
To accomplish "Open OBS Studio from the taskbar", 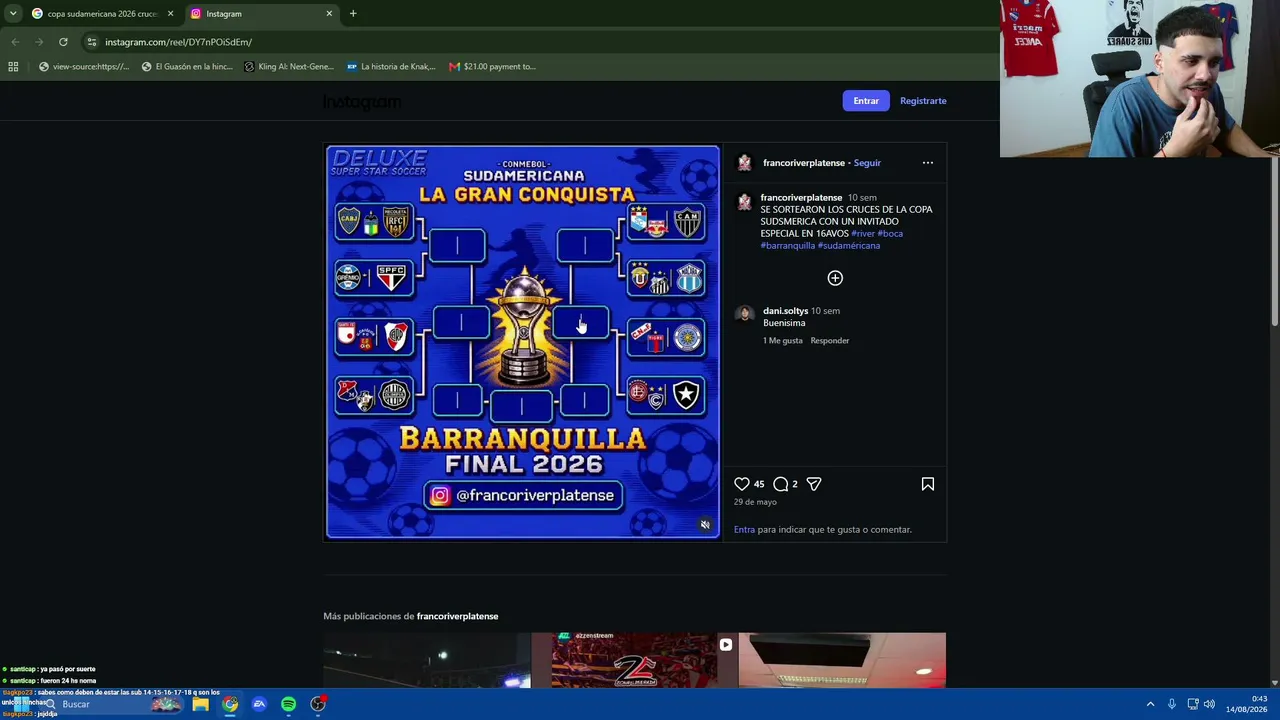I will click(318, 704).
